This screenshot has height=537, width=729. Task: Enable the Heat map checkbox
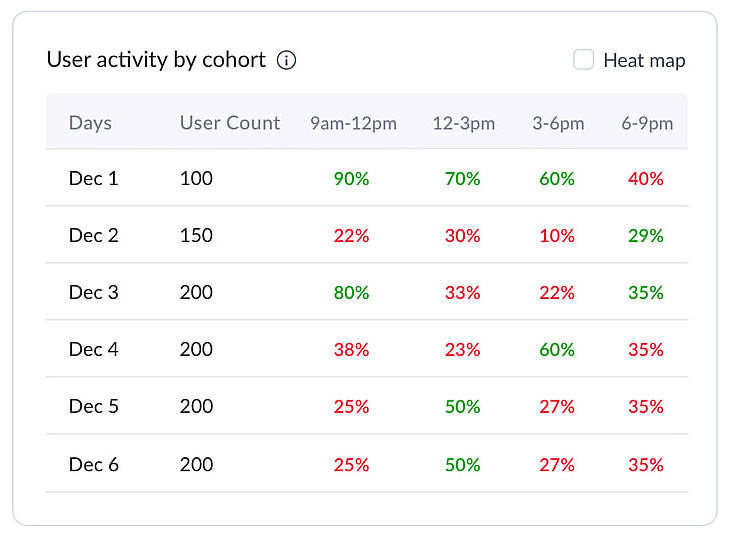(x=583, y=60)
